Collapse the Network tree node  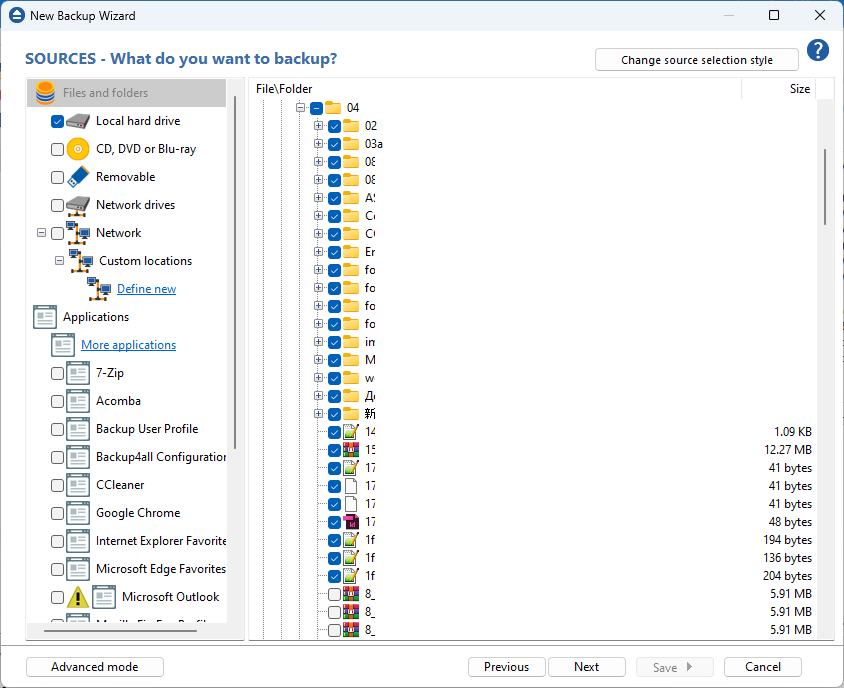coord(41,233)
